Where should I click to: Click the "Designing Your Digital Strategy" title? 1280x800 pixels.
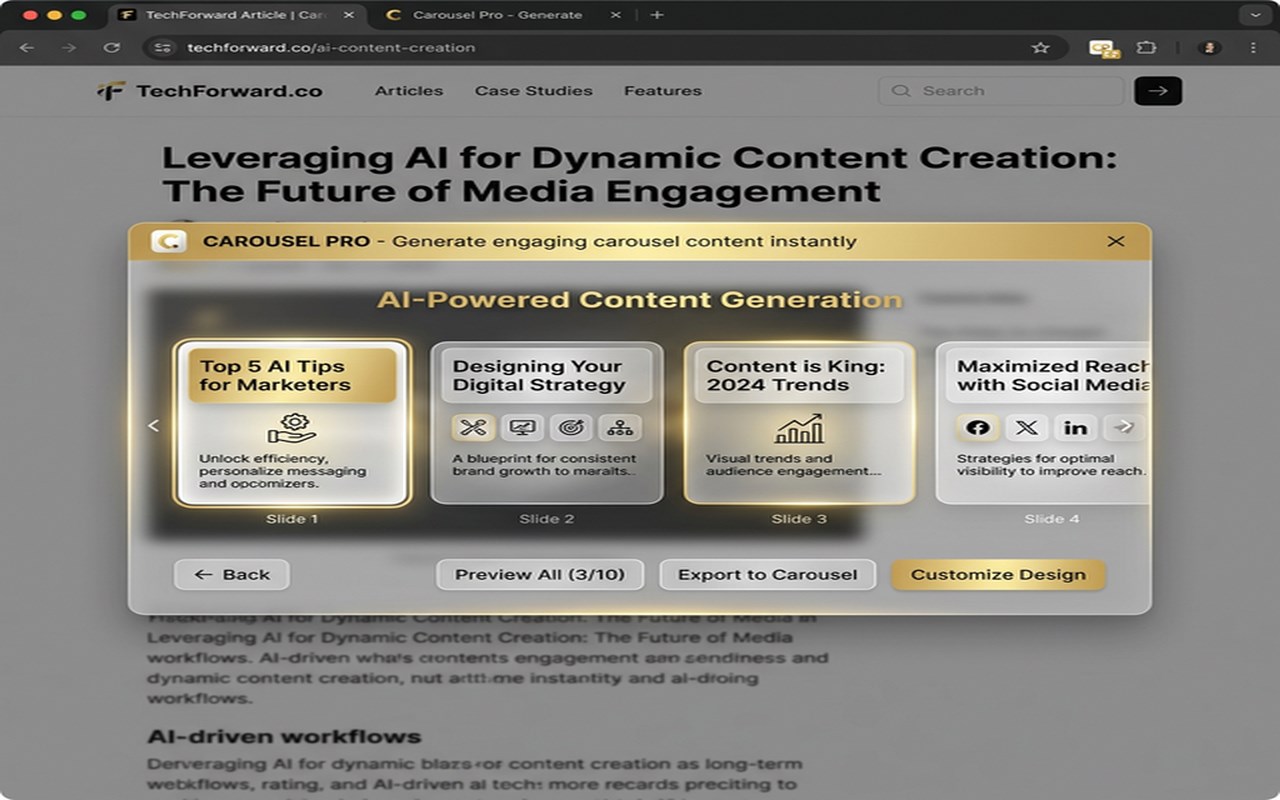(x=539, y=376)
